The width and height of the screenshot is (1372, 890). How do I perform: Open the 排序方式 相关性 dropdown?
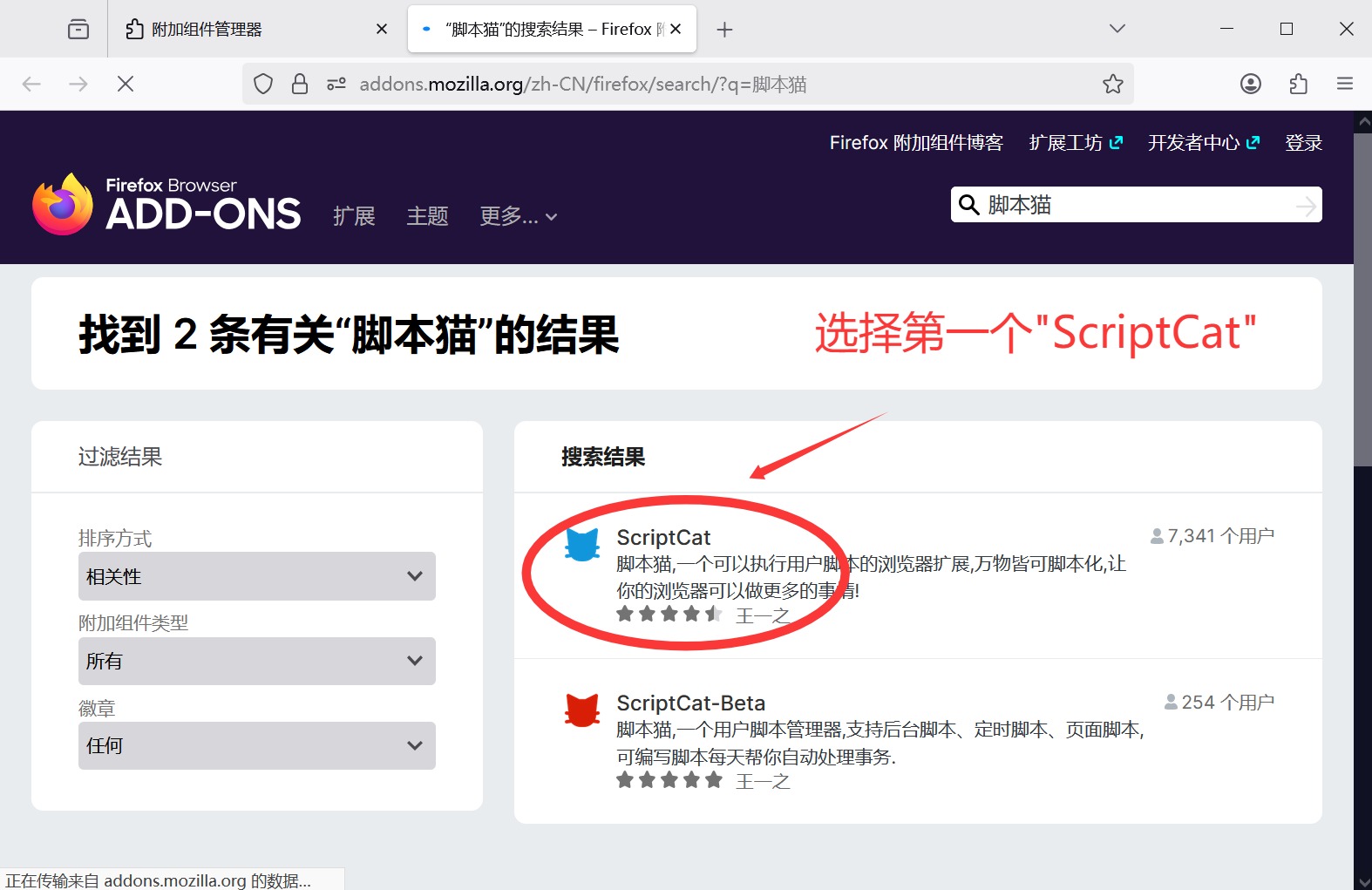[257, 576]
